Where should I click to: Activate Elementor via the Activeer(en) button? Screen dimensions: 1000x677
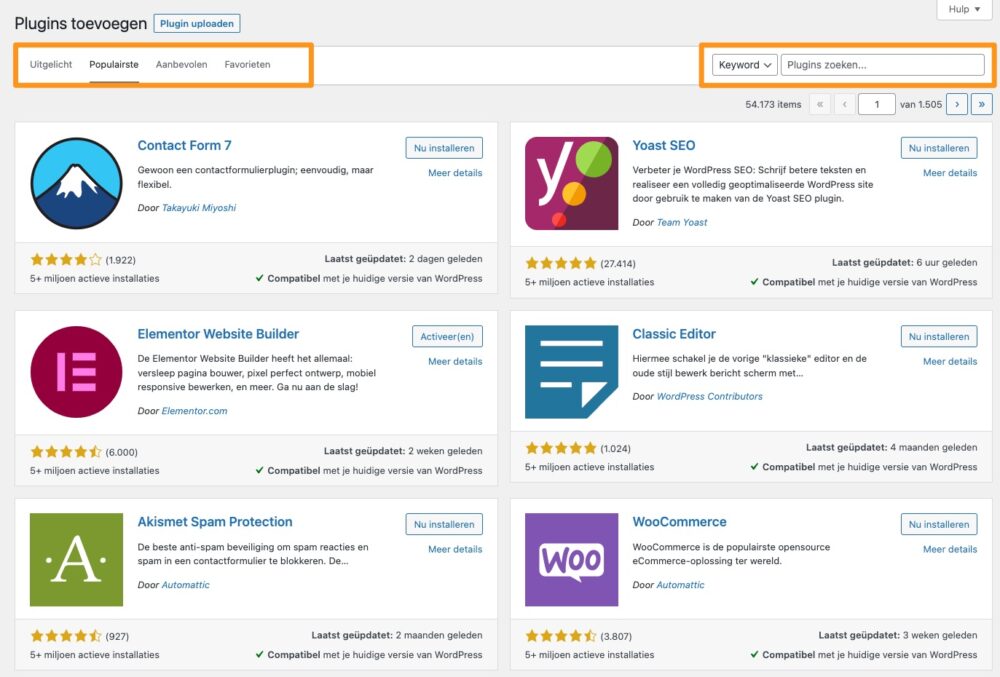click(x=447, y=336)
